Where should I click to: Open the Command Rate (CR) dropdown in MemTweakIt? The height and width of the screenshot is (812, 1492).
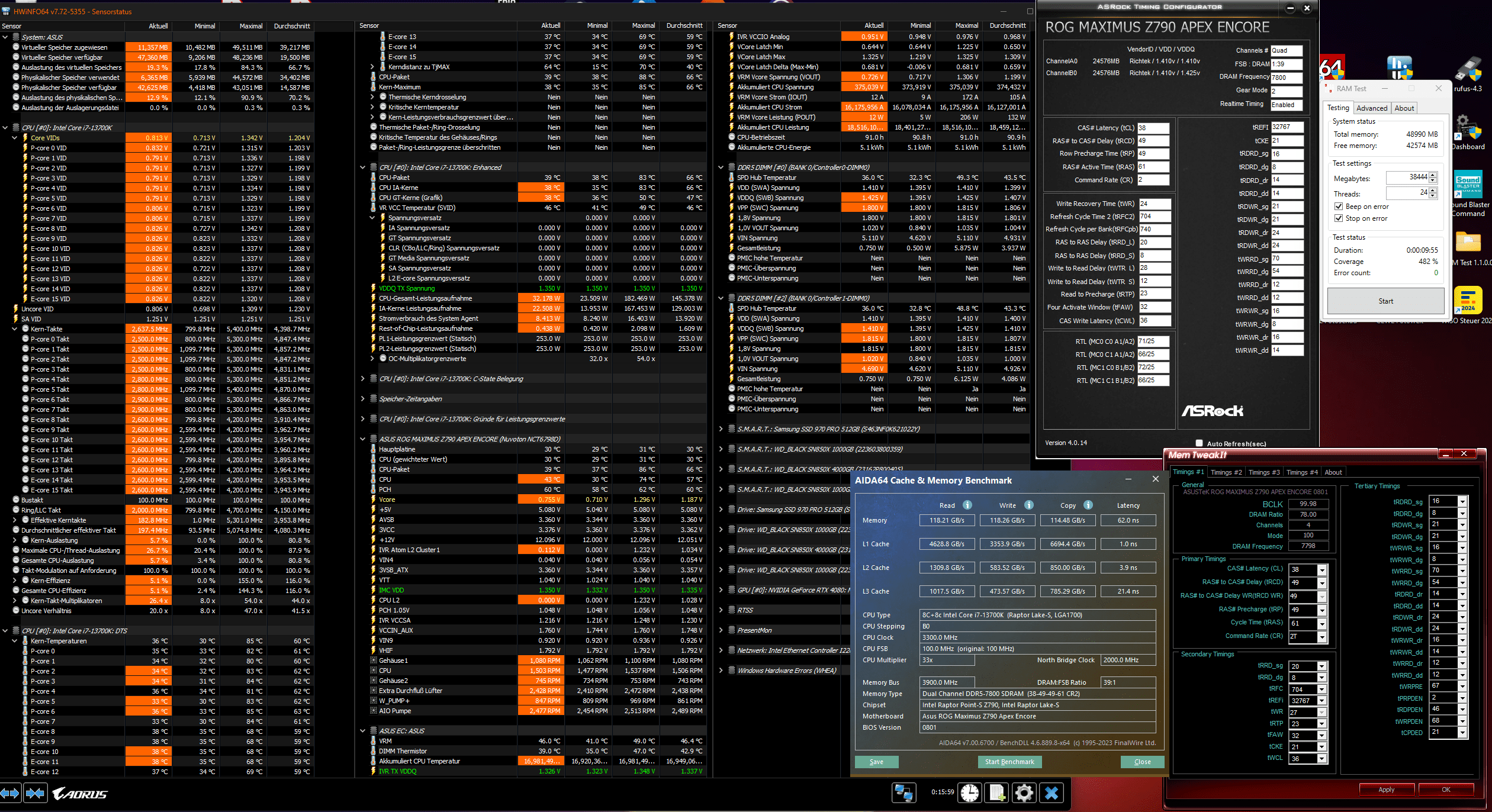[1321, 637]
